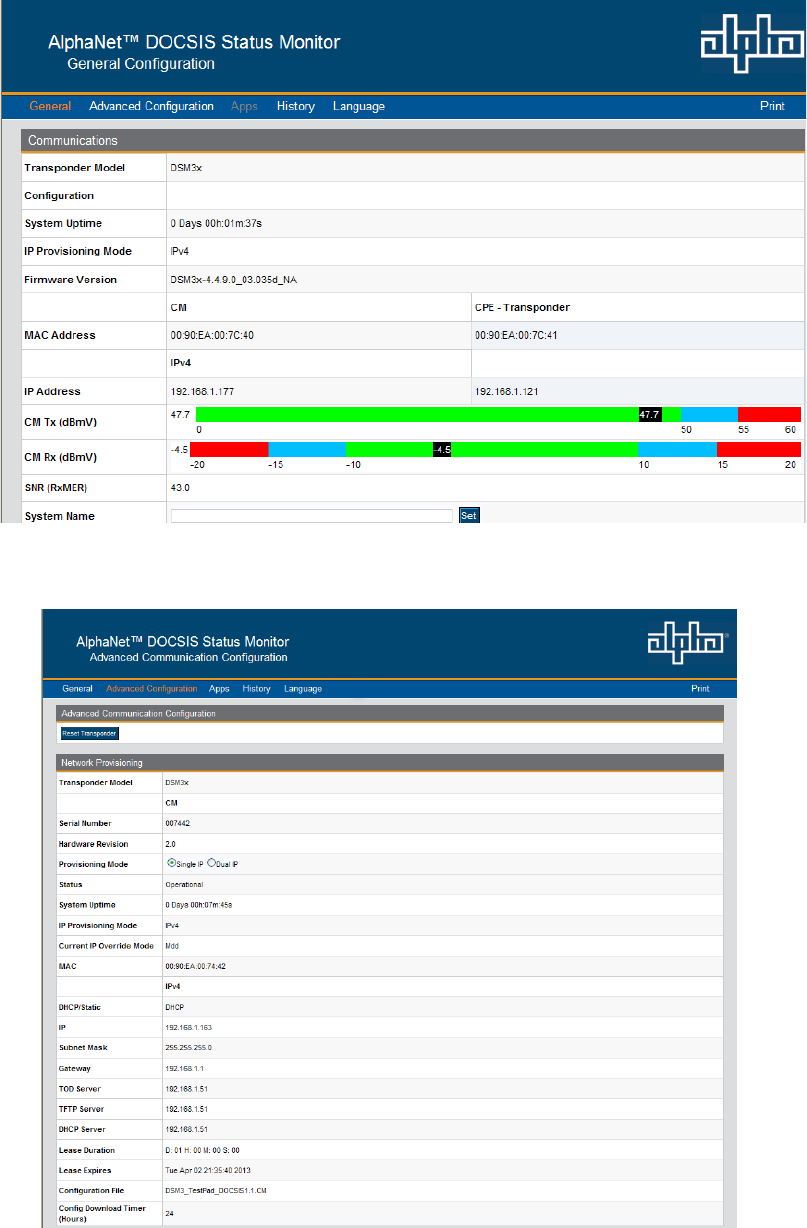Image resolution: width=807 pixels, height=1228 pixels.
Task: Click lease duration D: 01 H: 00 M: 00 S: 00
Action: [203, 1150]
